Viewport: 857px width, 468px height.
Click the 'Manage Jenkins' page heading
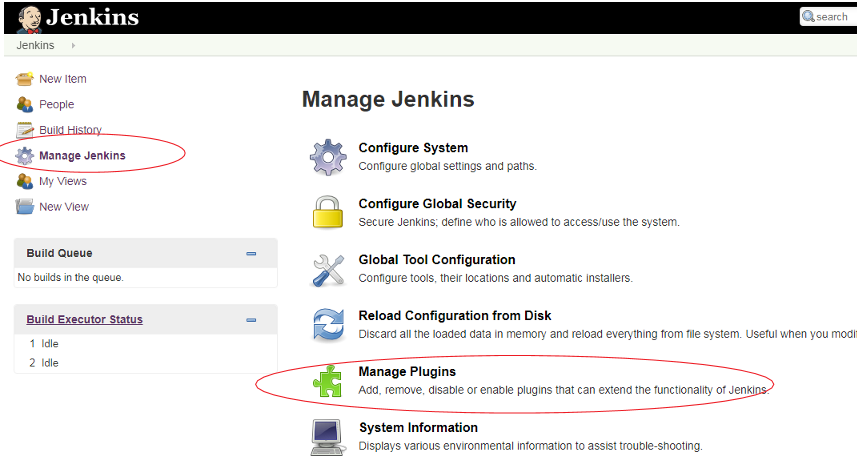(x=388, y=99)
